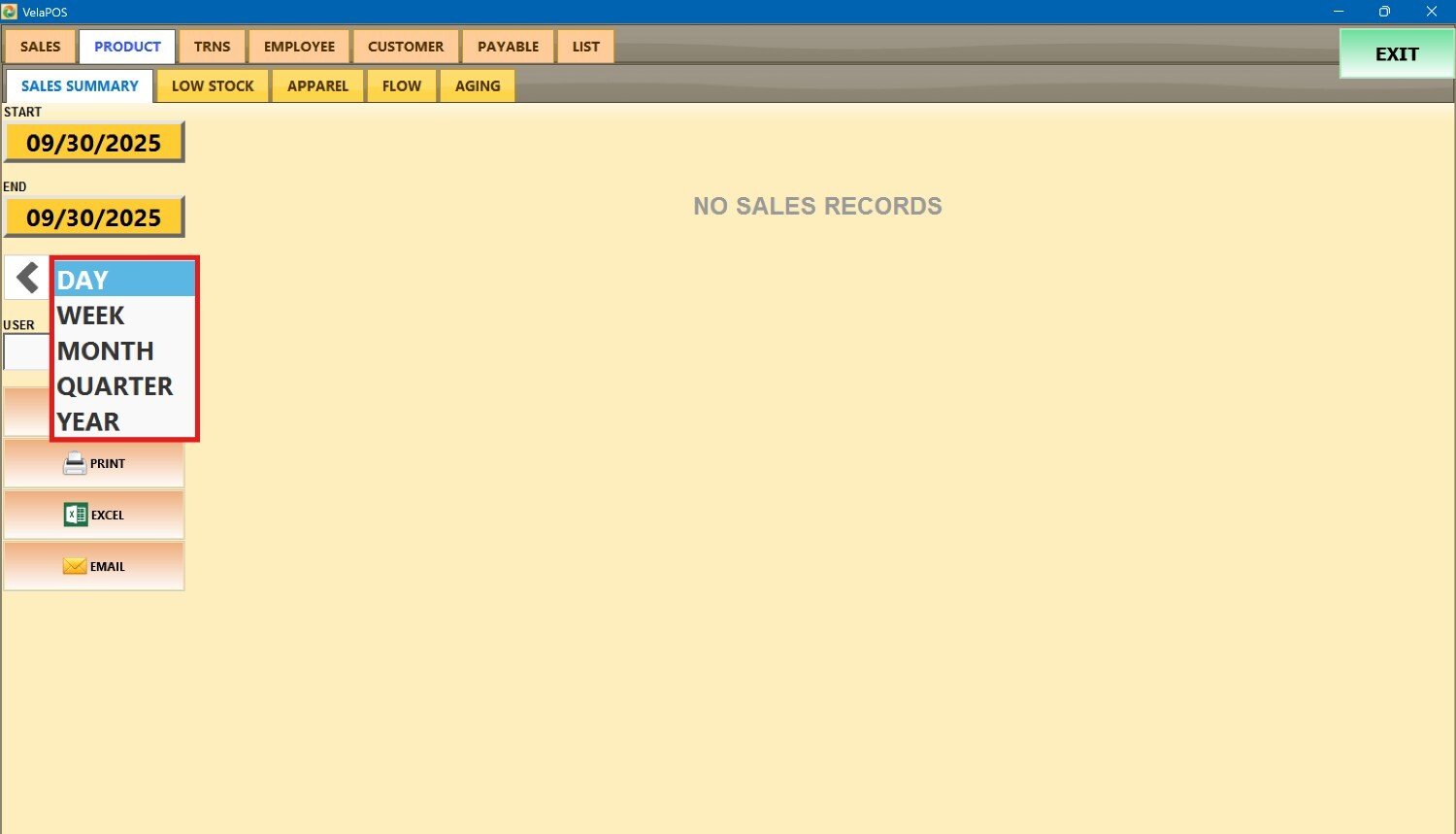Open the AGING report tab
This screenshot has height=834, width=1456.
(478, 86)
